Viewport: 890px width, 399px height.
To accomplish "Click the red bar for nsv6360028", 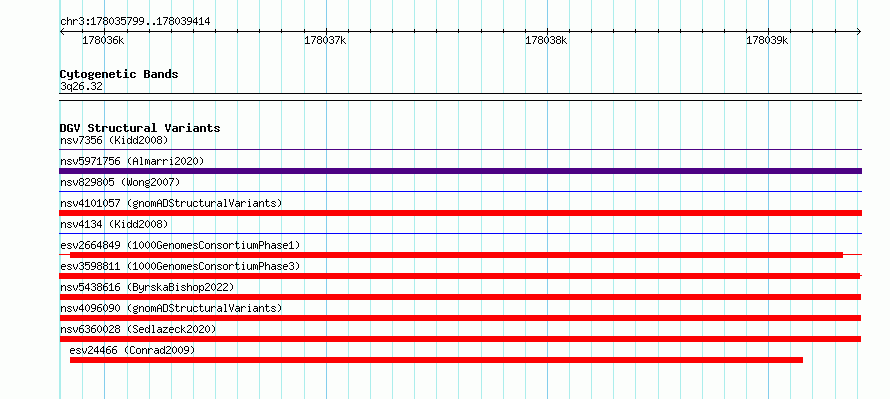I will pos(460,339).
